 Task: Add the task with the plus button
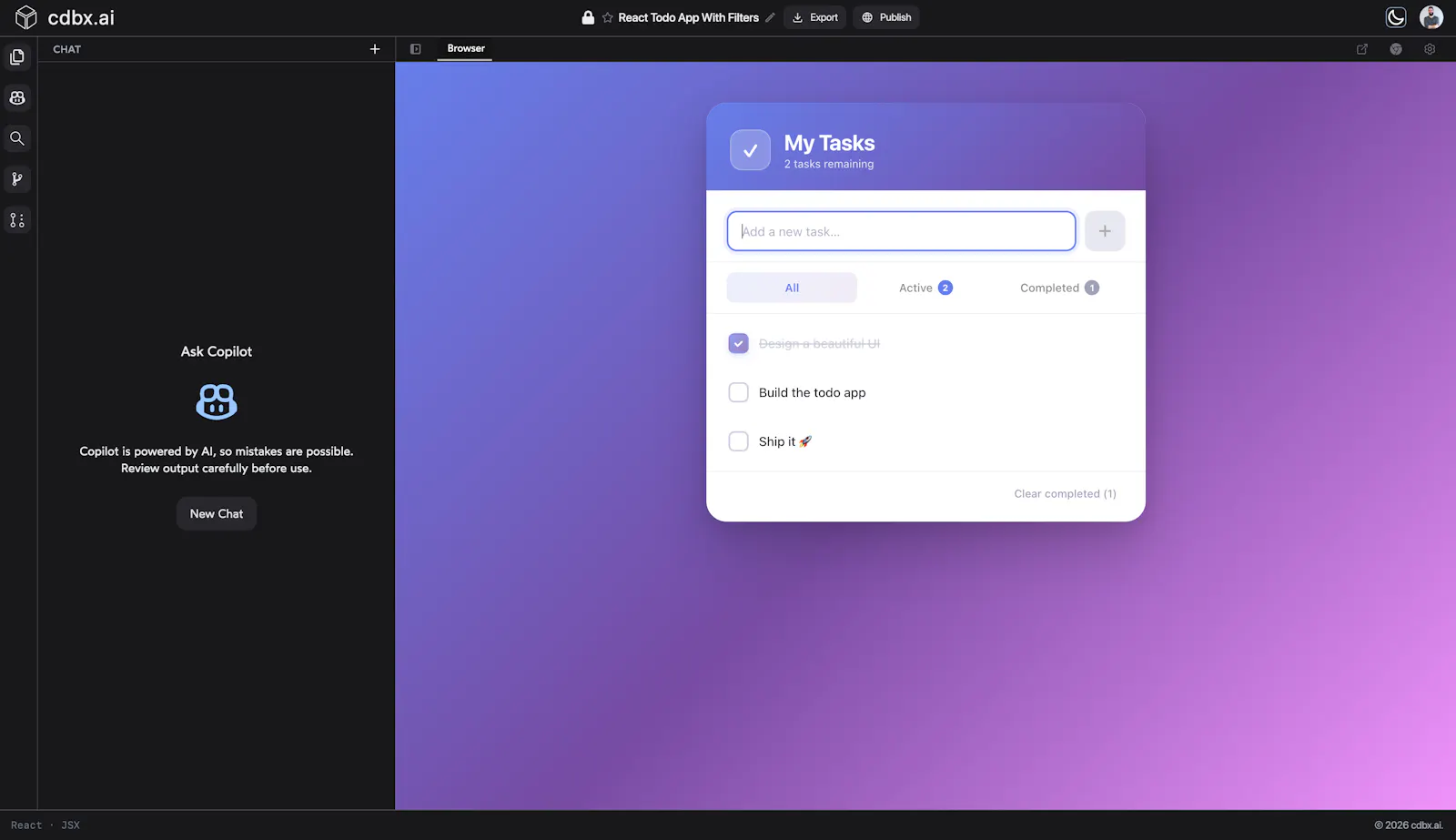1105,231
